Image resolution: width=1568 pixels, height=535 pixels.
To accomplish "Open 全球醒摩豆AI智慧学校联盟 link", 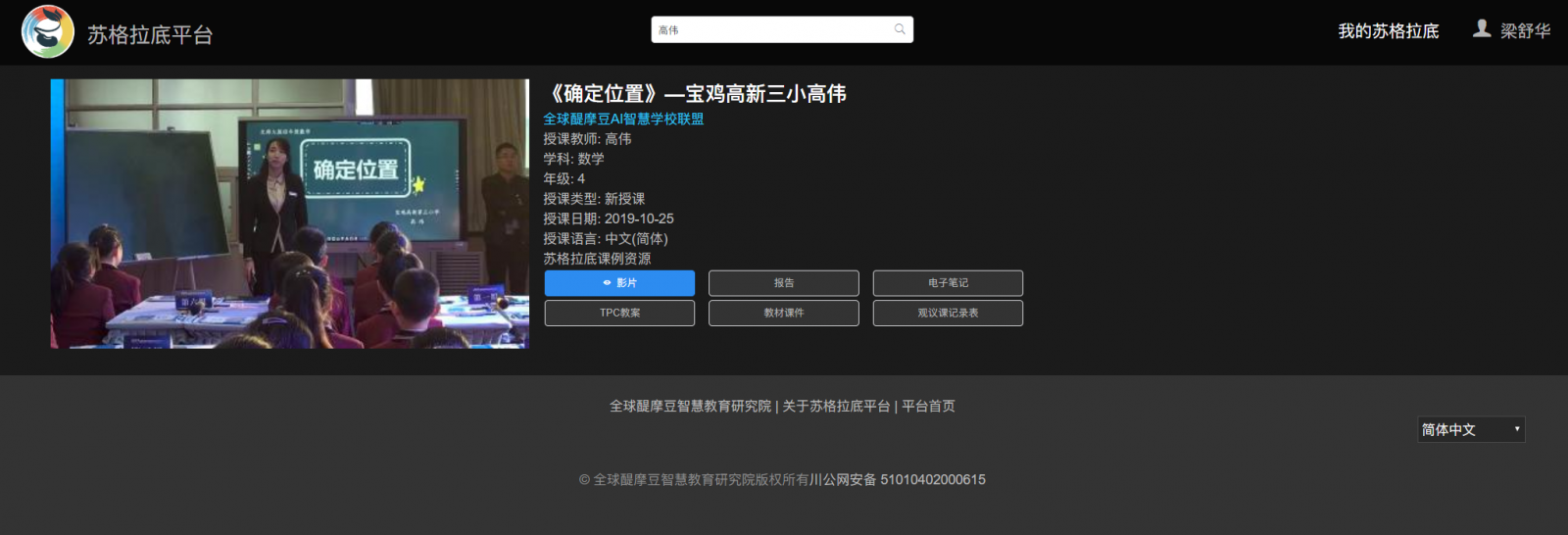I will click(x=623, y=119).
